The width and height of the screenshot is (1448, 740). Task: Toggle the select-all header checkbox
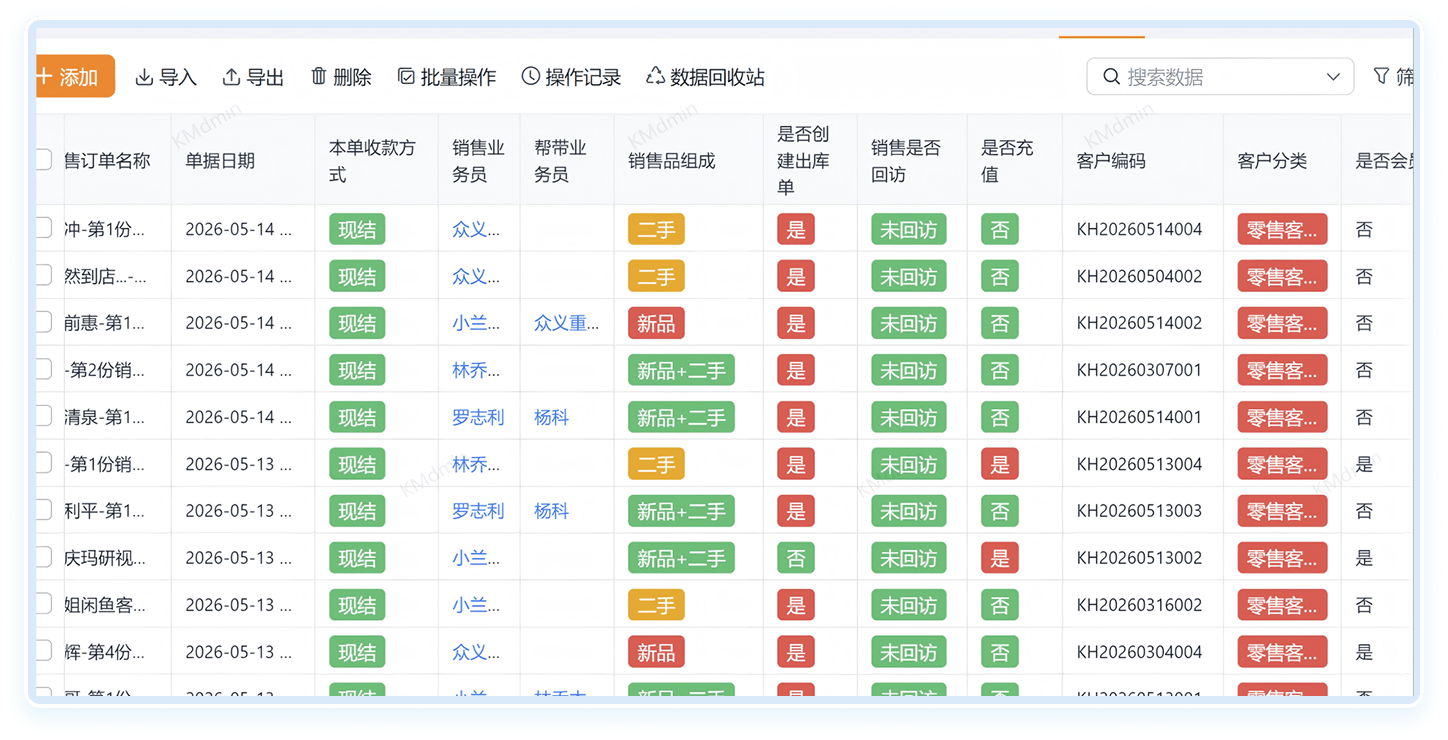(43, 160)
